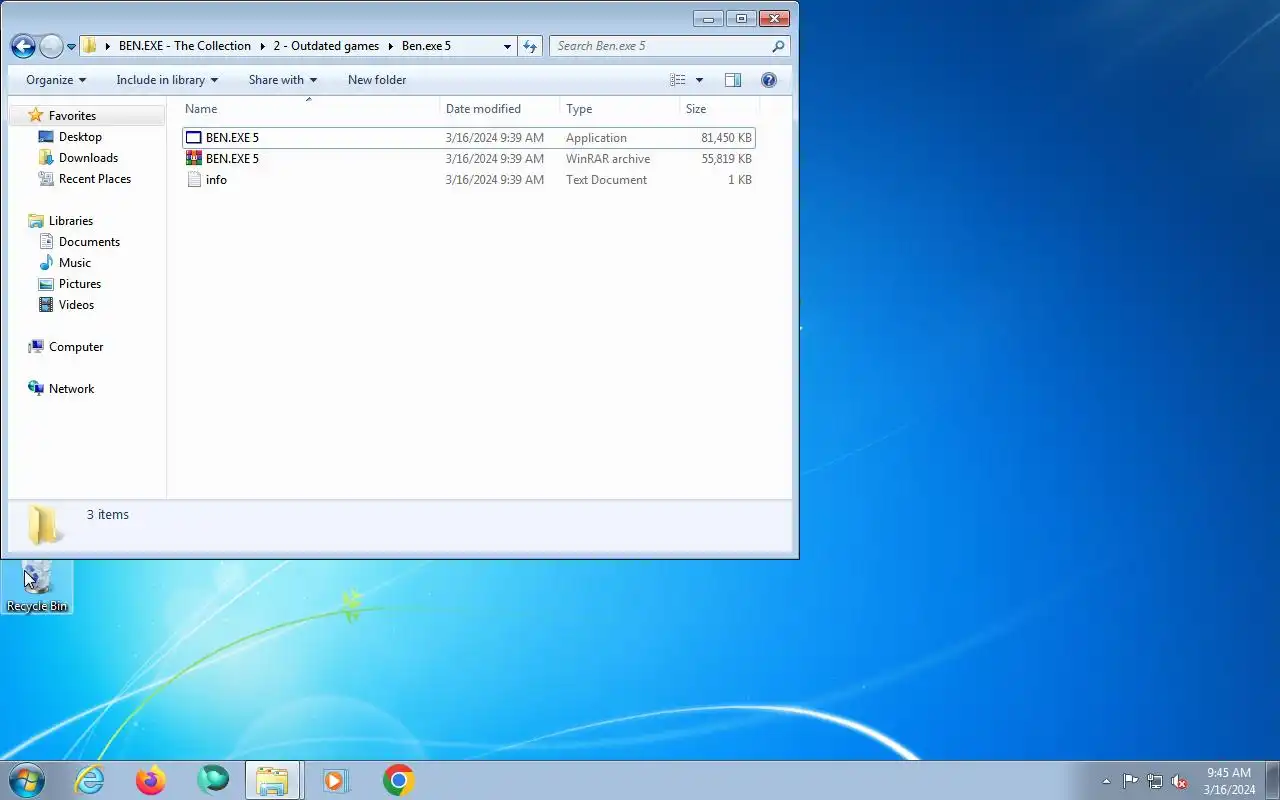
Task: Create a New folder
Action: pos(377,80)
